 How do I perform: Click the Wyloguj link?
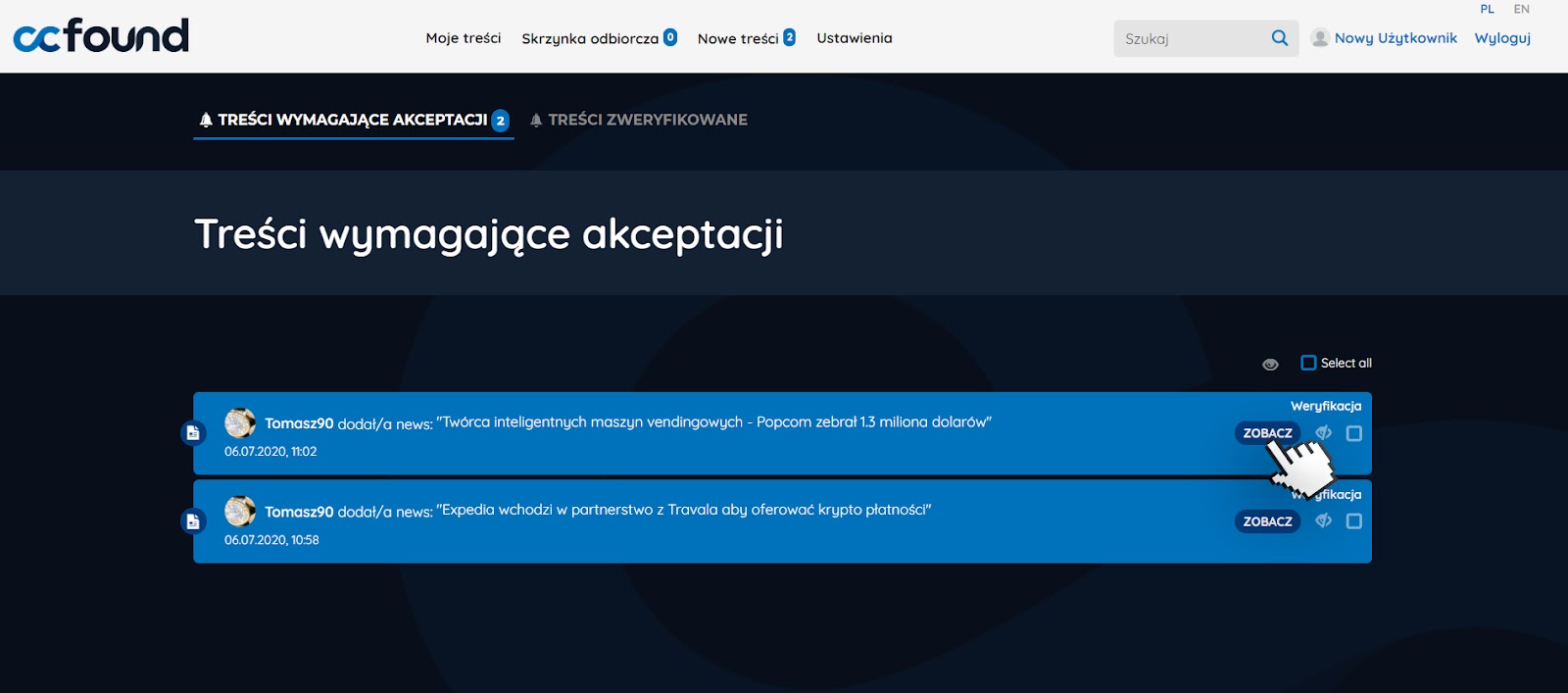[1502, 38]
